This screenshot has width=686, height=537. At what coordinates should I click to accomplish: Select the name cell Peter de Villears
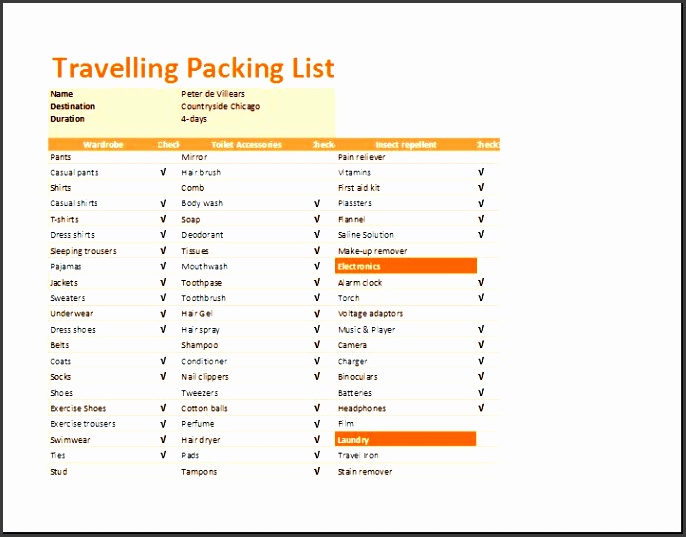point(213,94)
